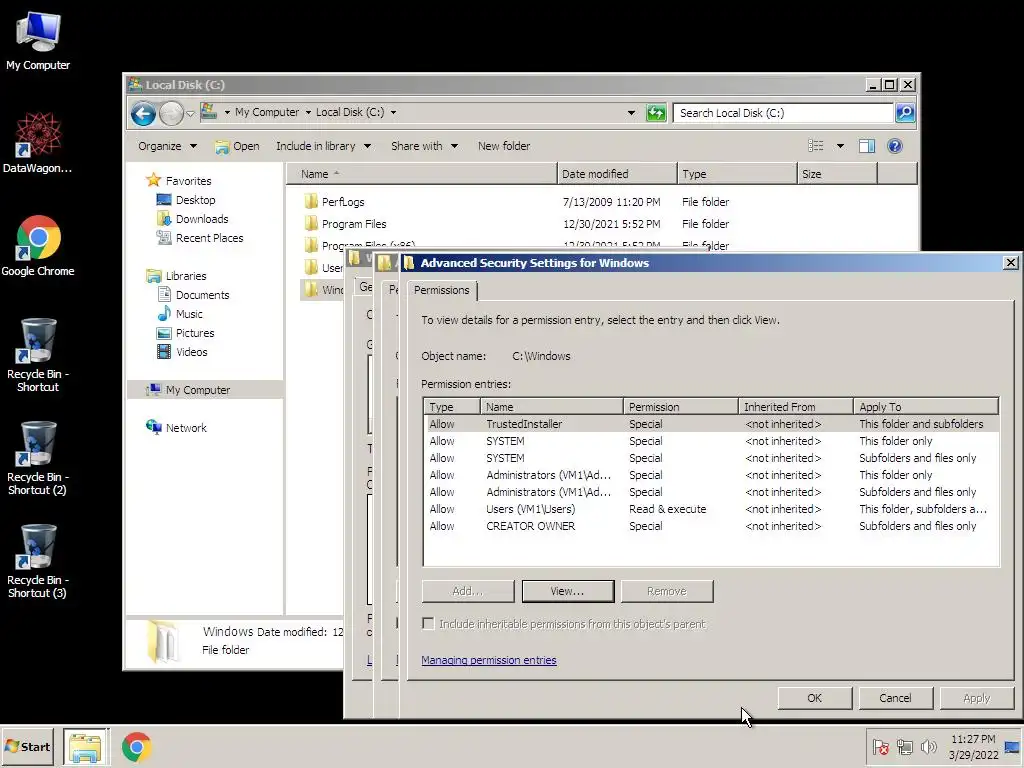Open the Managing permission entries link

click(x=488, y=660)
